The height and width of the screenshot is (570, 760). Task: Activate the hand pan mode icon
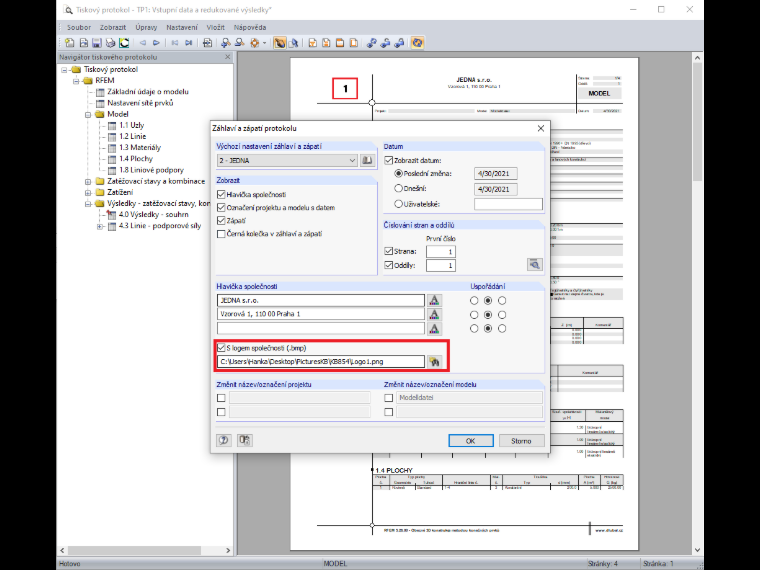click(280, 43)
